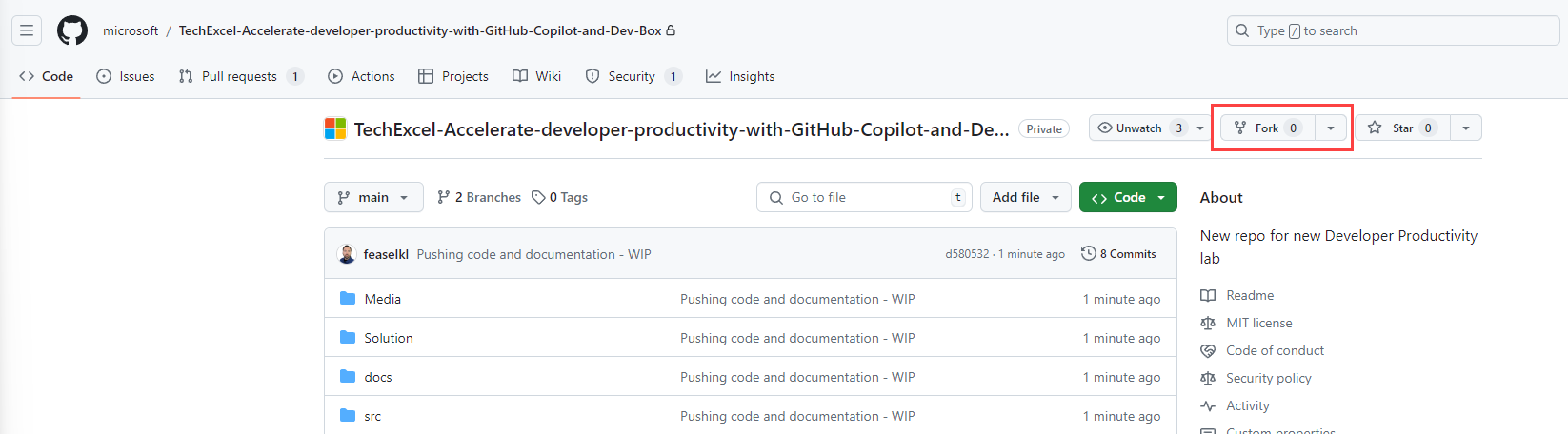Click the repository title heading
1568x434 pixels.
click(681, 129)
